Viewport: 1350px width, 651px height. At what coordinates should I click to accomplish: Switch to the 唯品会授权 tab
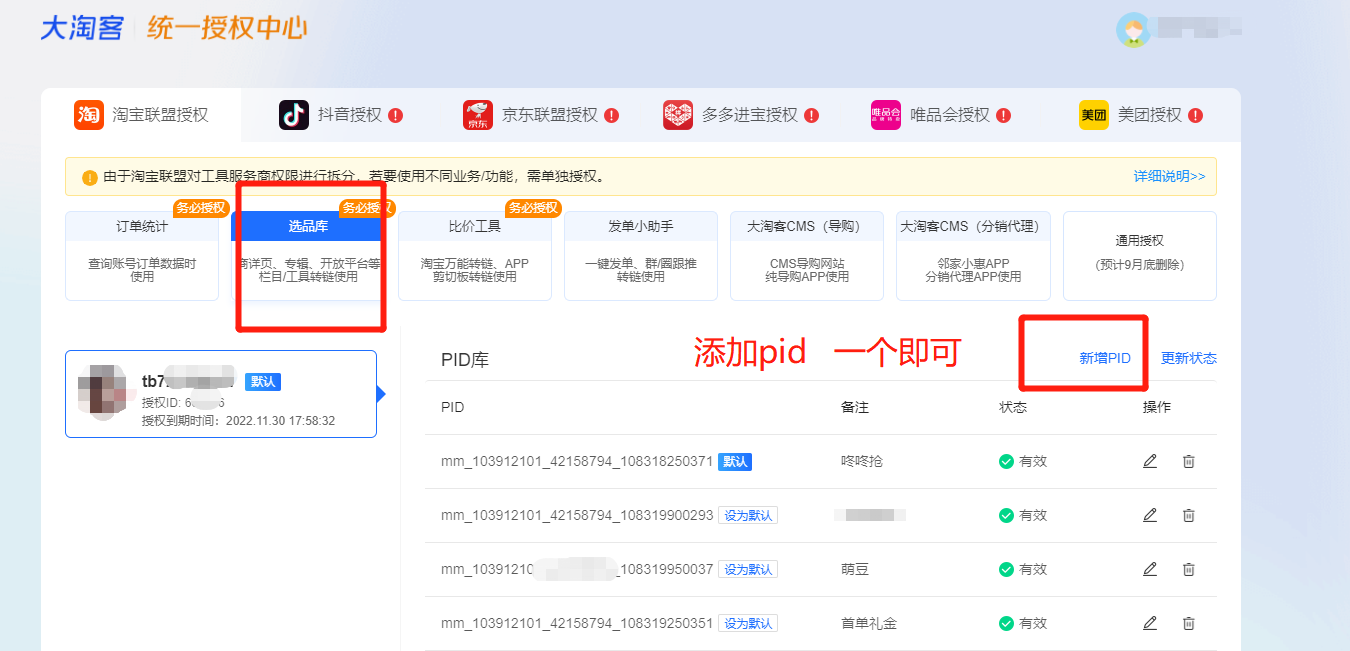click(x=941, y=115)
